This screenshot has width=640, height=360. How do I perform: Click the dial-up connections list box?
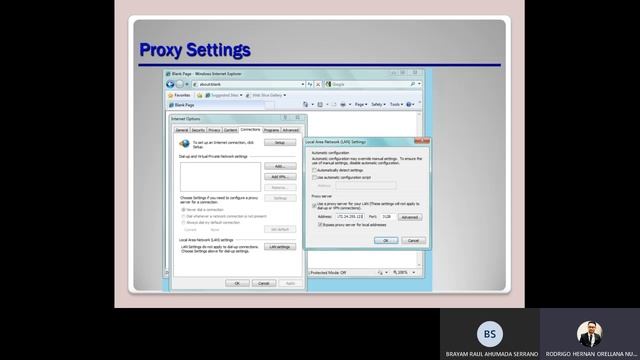(x=220, y=177)
